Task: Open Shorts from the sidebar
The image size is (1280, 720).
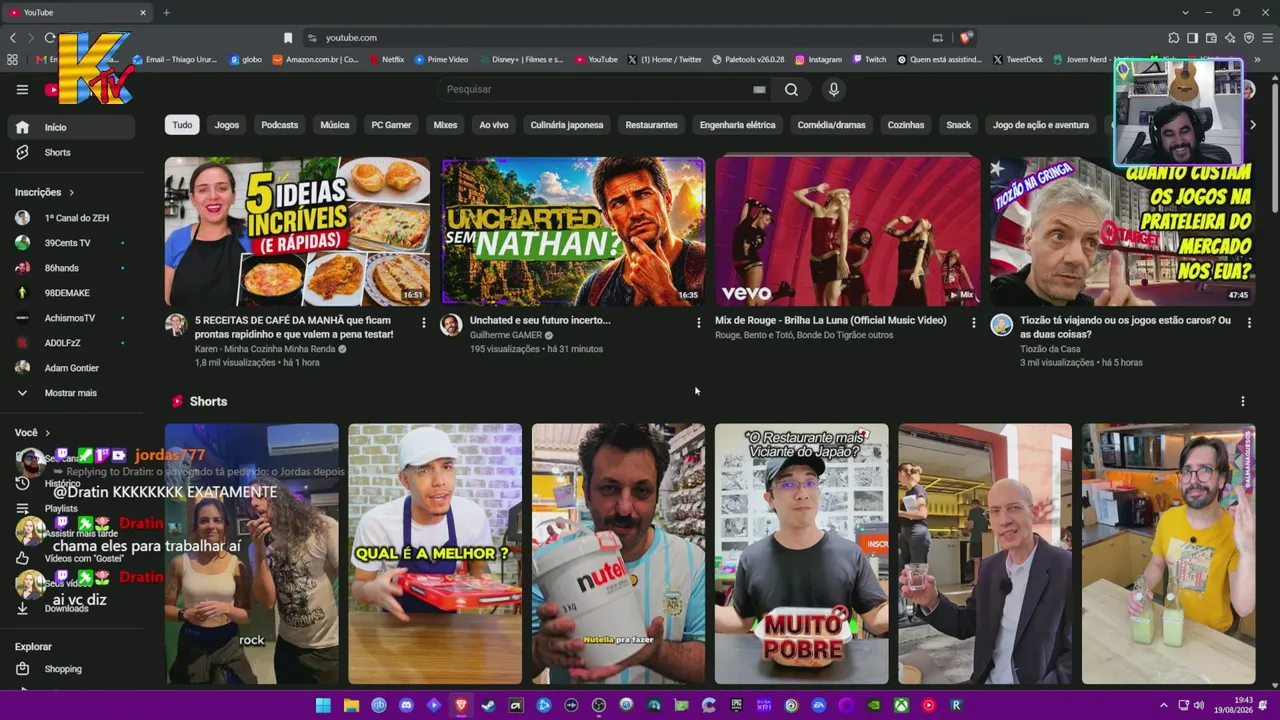Action: (x=70, y=152)
